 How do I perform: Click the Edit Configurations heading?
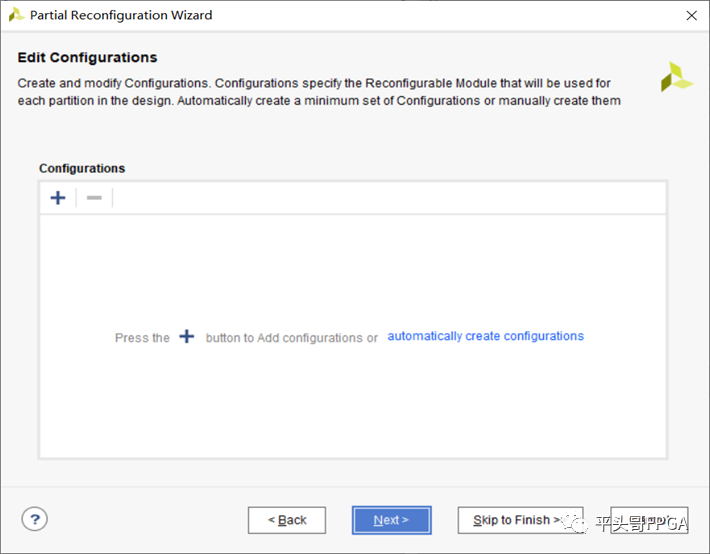click(x=88, y=58)
